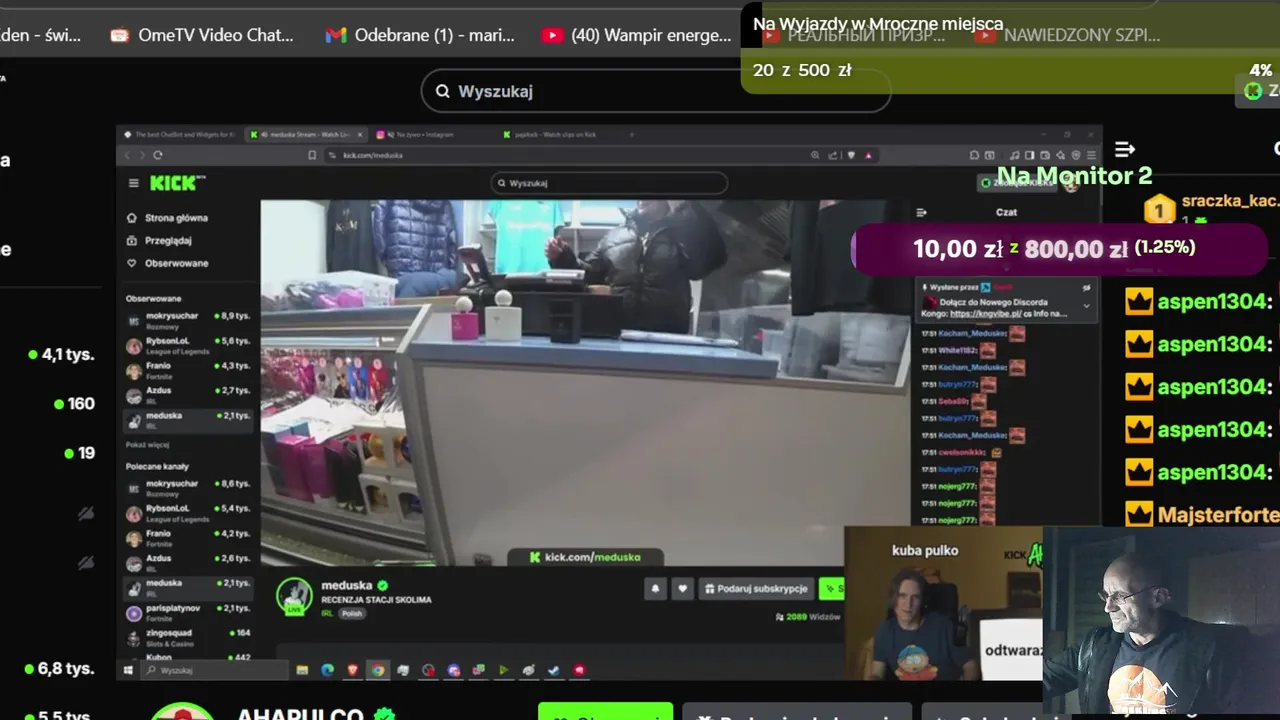Open Brave browser from taskbar
1280x720 pixels.
[353, 670]
